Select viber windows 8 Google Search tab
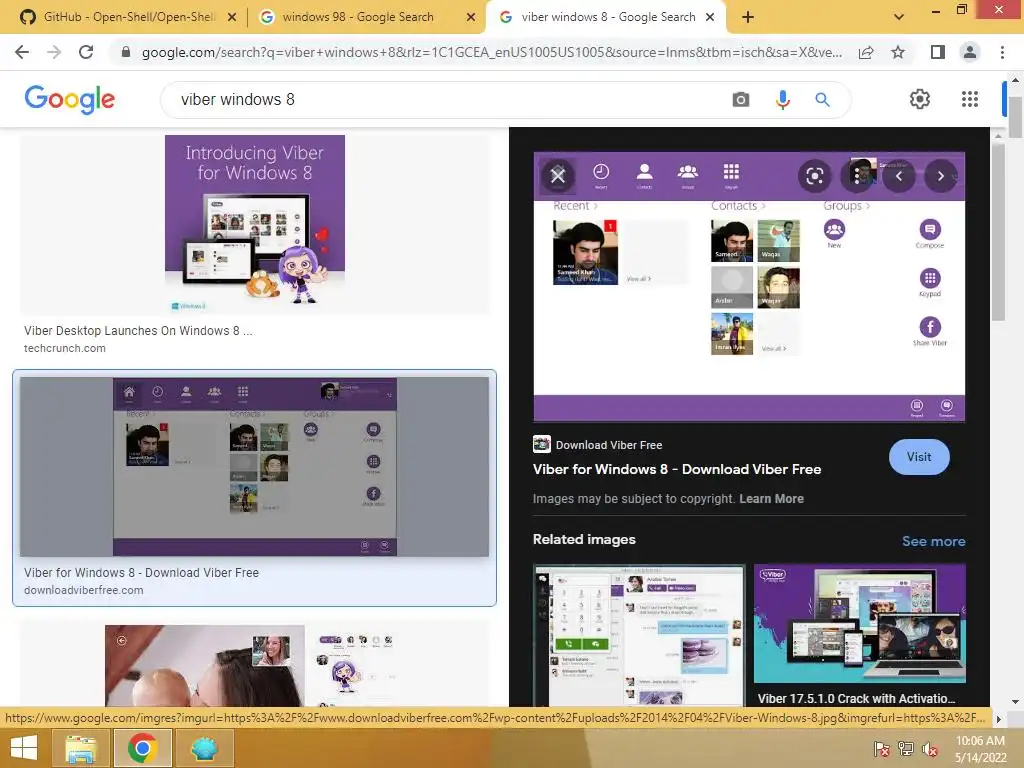 (x=607, y=17)
